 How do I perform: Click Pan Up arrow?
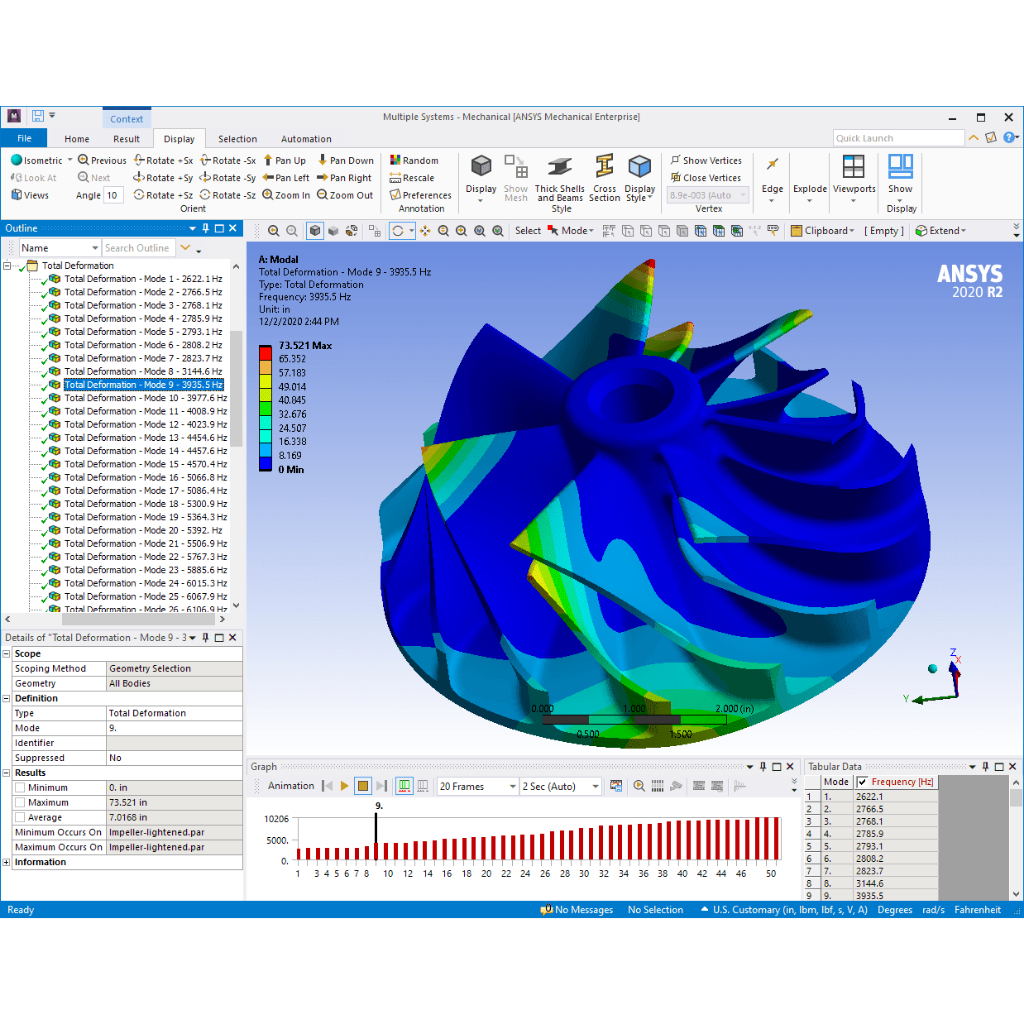(x=268, y=160)
